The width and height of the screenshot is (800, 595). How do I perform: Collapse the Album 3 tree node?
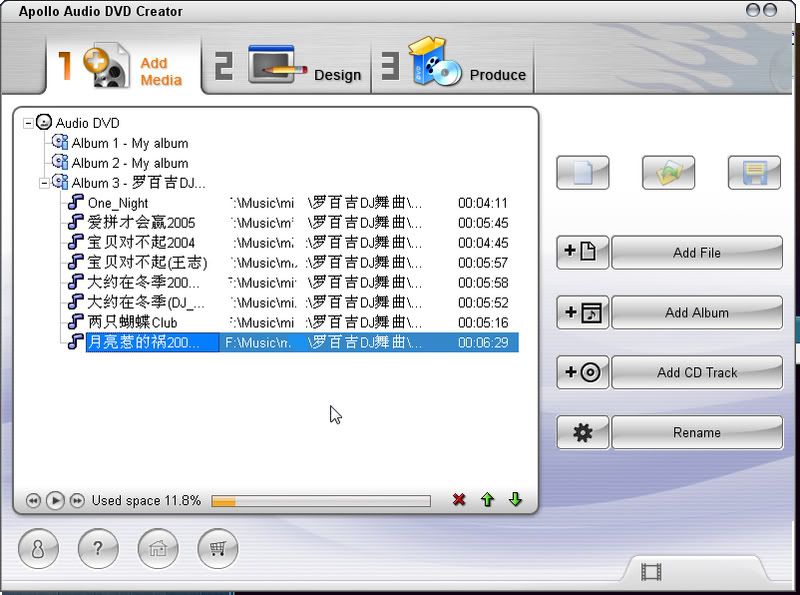(x=44, y=183)
